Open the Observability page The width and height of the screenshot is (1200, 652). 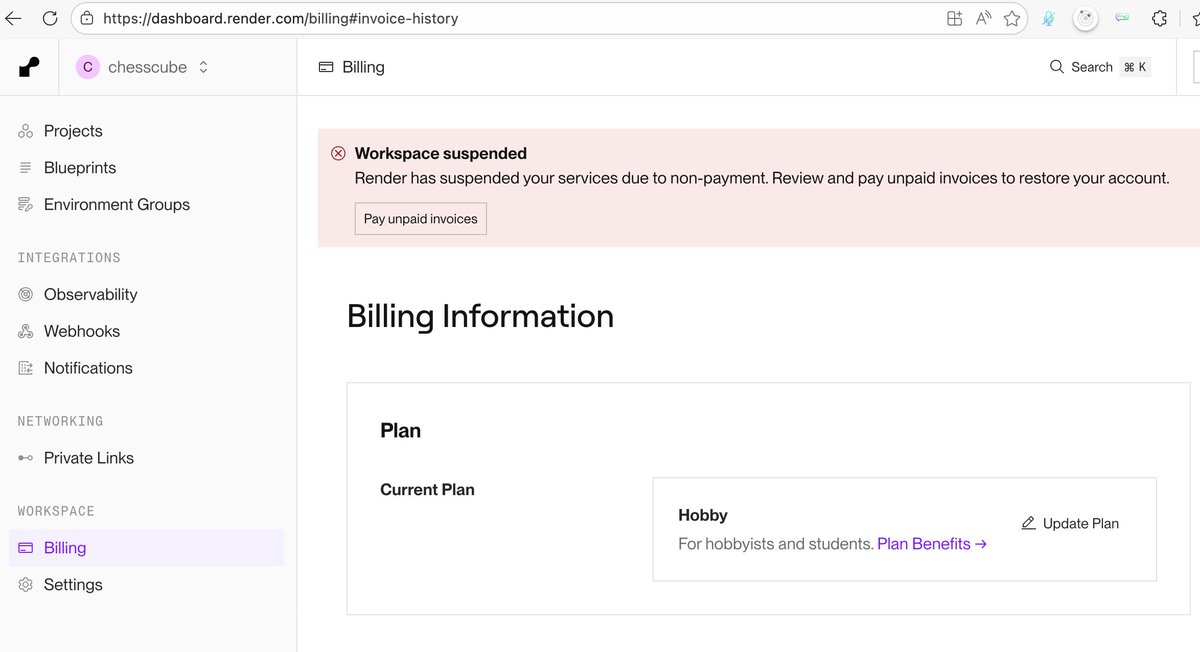(x=91, y=294)
